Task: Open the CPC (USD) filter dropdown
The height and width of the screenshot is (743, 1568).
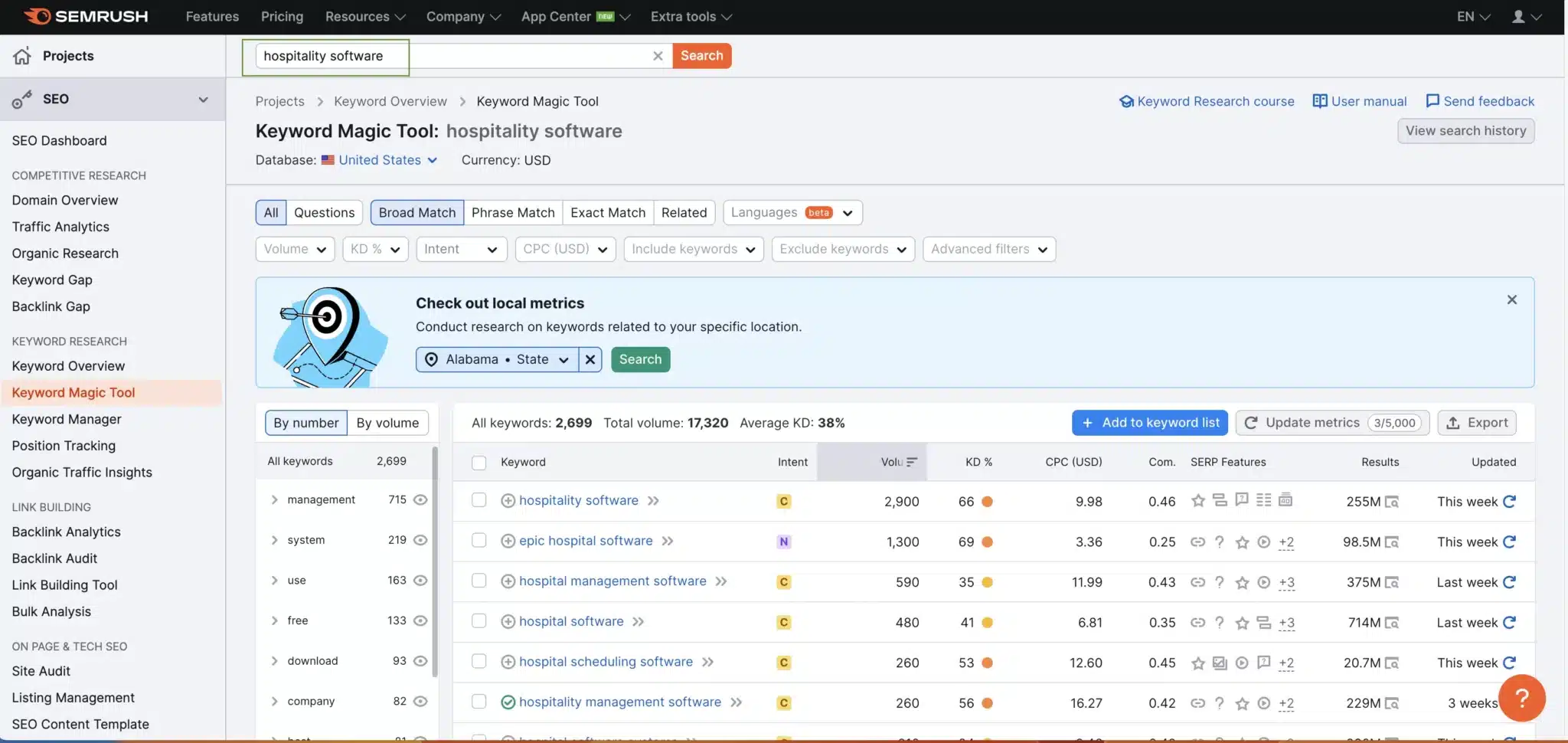Action: (565, 249)
